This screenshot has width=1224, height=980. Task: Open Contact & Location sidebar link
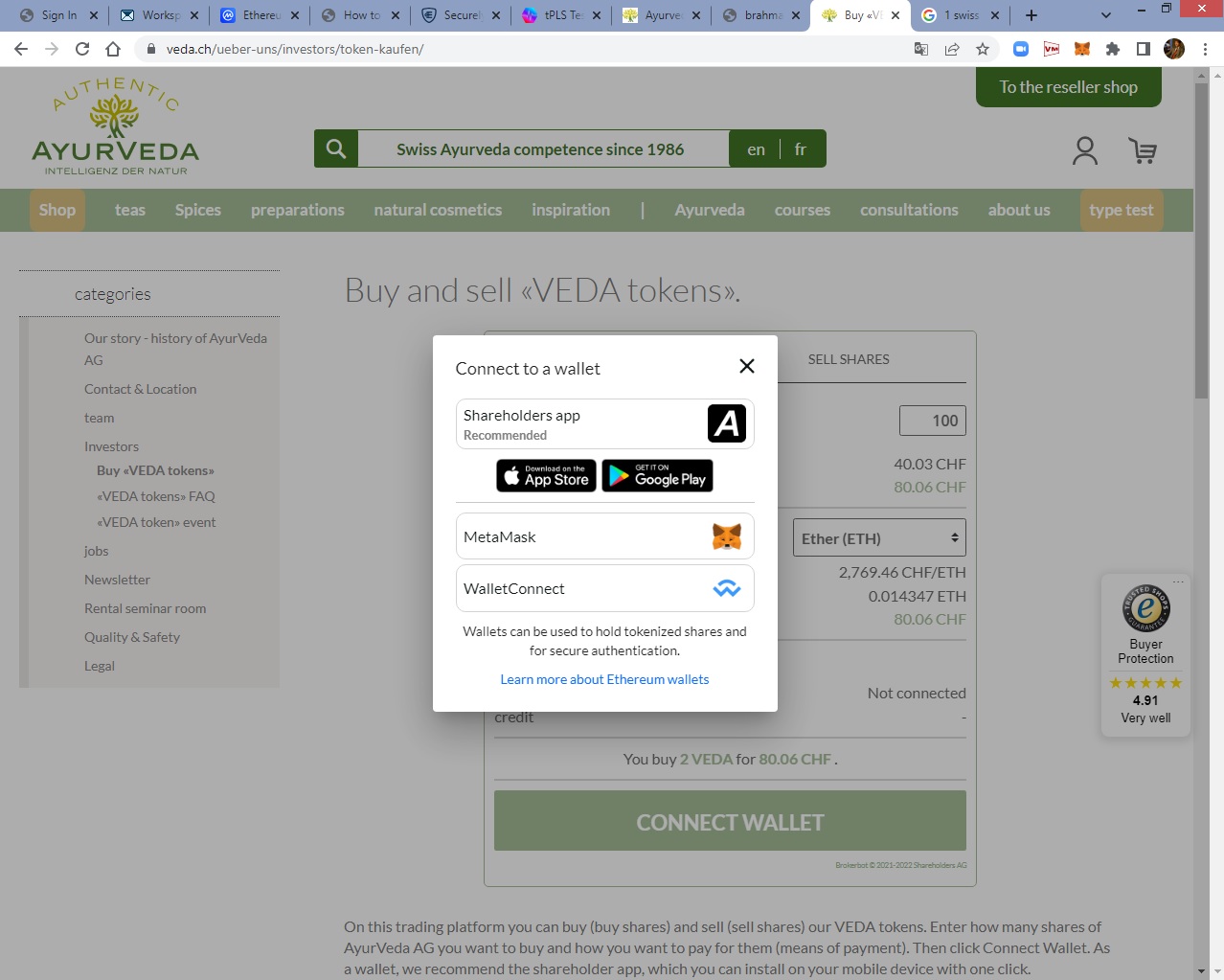tap(140, 389)
